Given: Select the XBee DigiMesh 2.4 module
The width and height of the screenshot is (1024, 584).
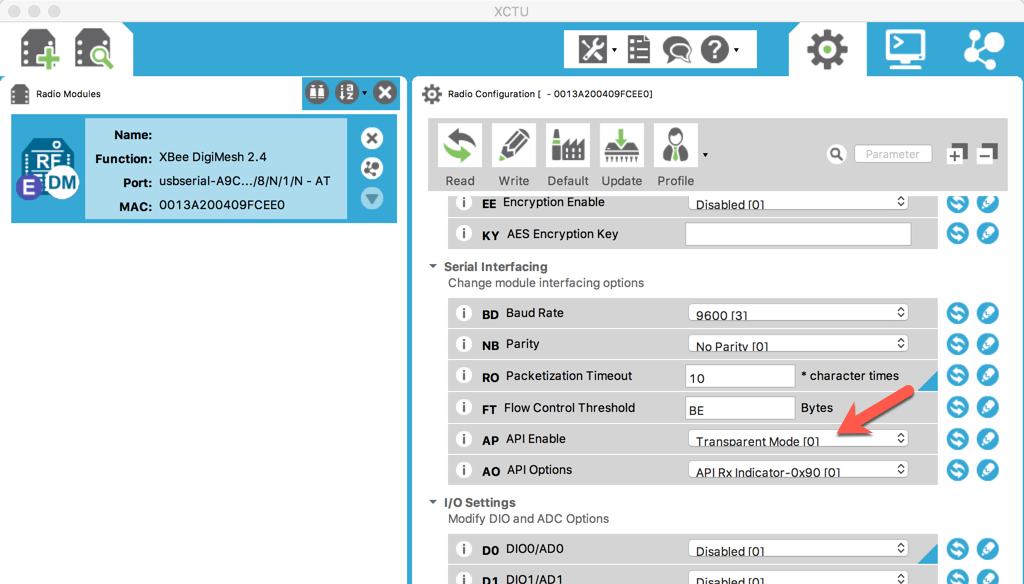Looking at the screenshot, I should point(204,169).
